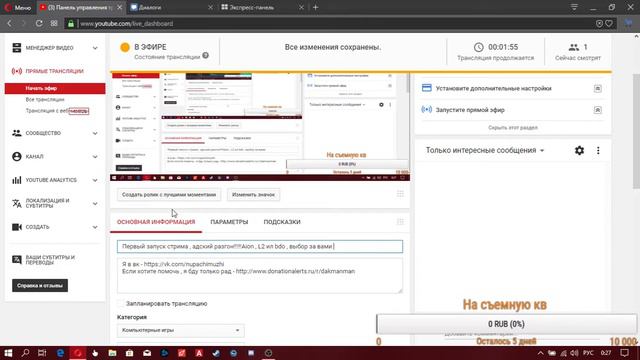The width and height of the screenshot is (640, 360).
Task: Click the stream title input field
Action: point(260,247)
